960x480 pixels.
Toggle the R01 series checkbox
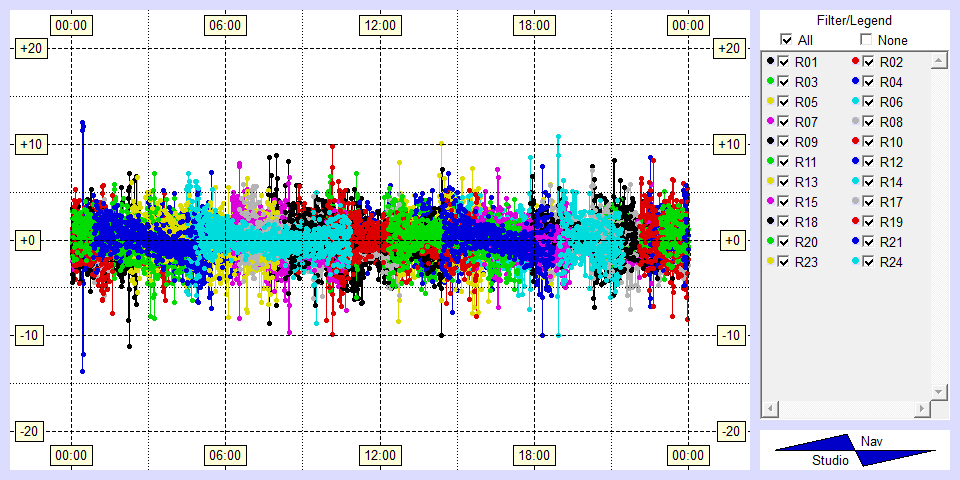[x=784, y=62]
